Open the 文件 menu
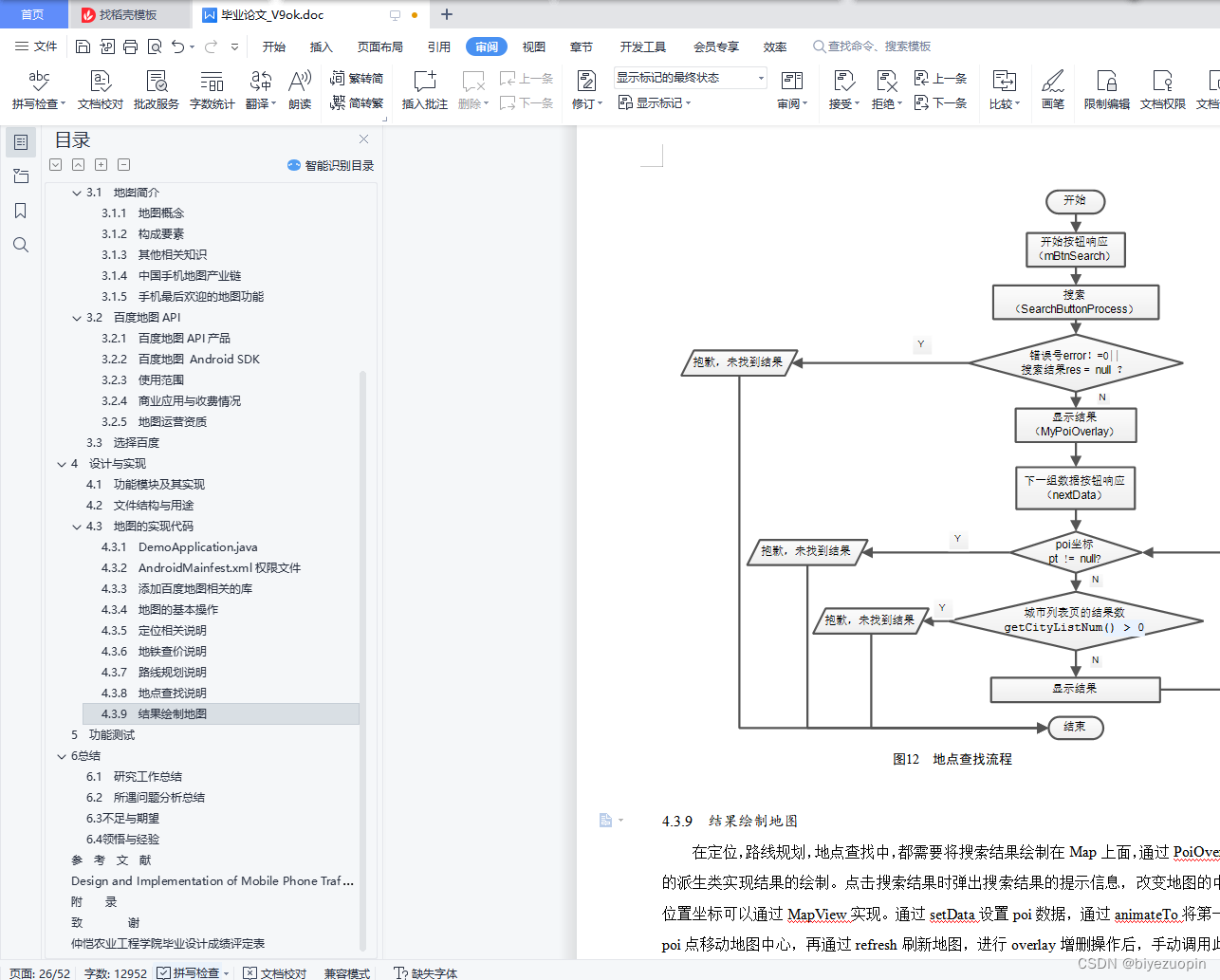Screen dimensions: 1220x980 click(x=36, y=46)
